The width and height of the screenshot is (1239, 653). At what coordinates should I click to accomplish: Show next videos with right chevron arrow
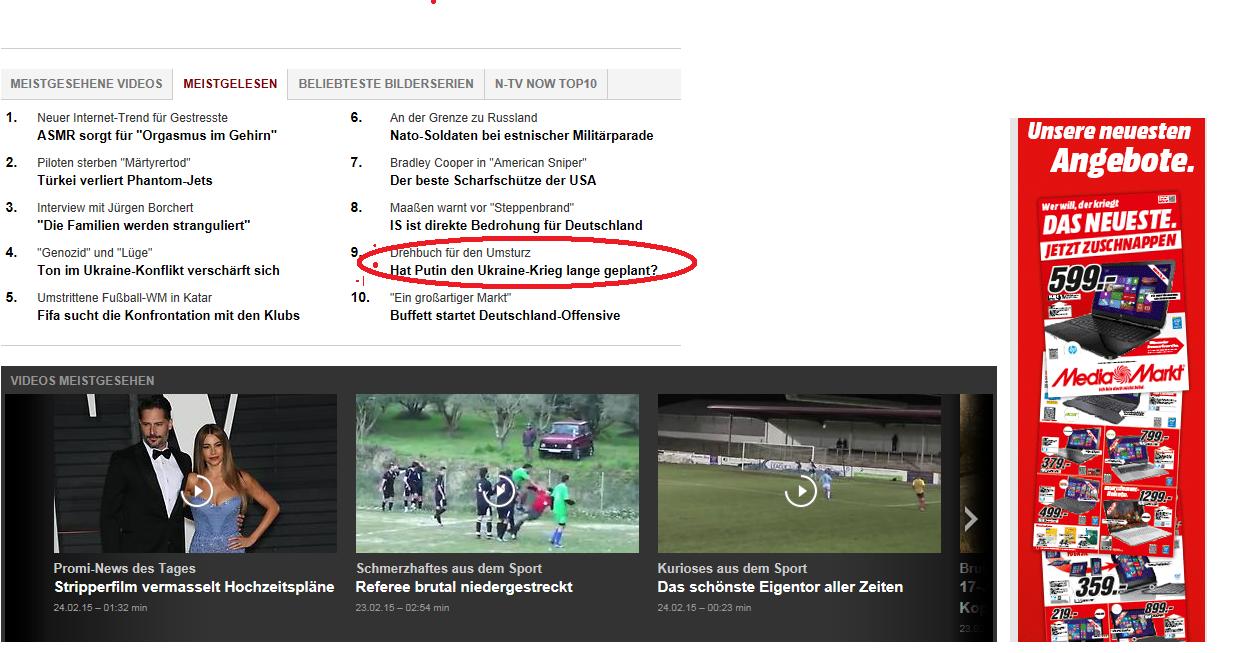click(970, 518)
